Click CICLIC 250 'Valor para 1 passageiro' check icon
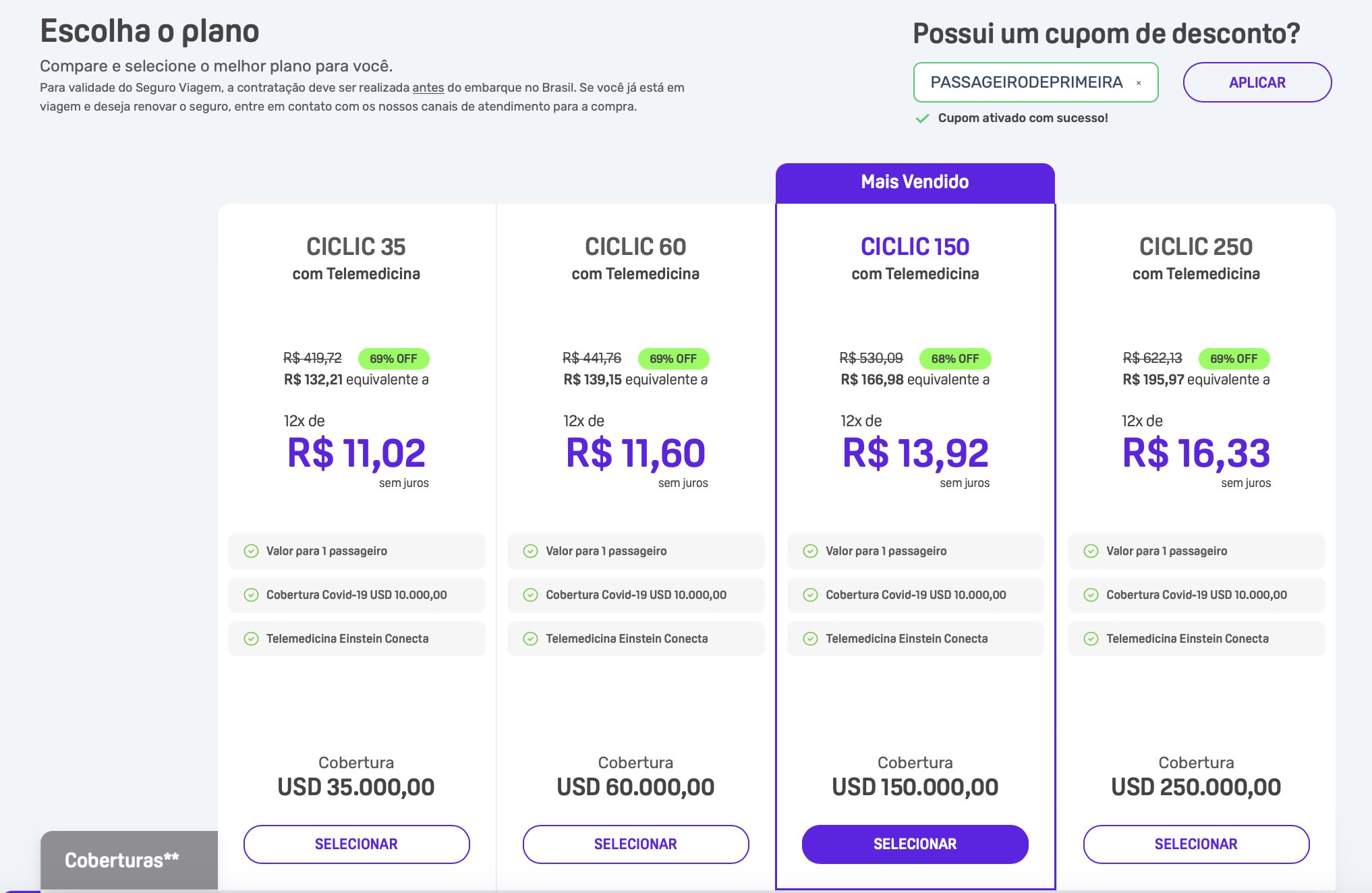The width and height of the screenshot is (1372, 893). click(1091, 551)
